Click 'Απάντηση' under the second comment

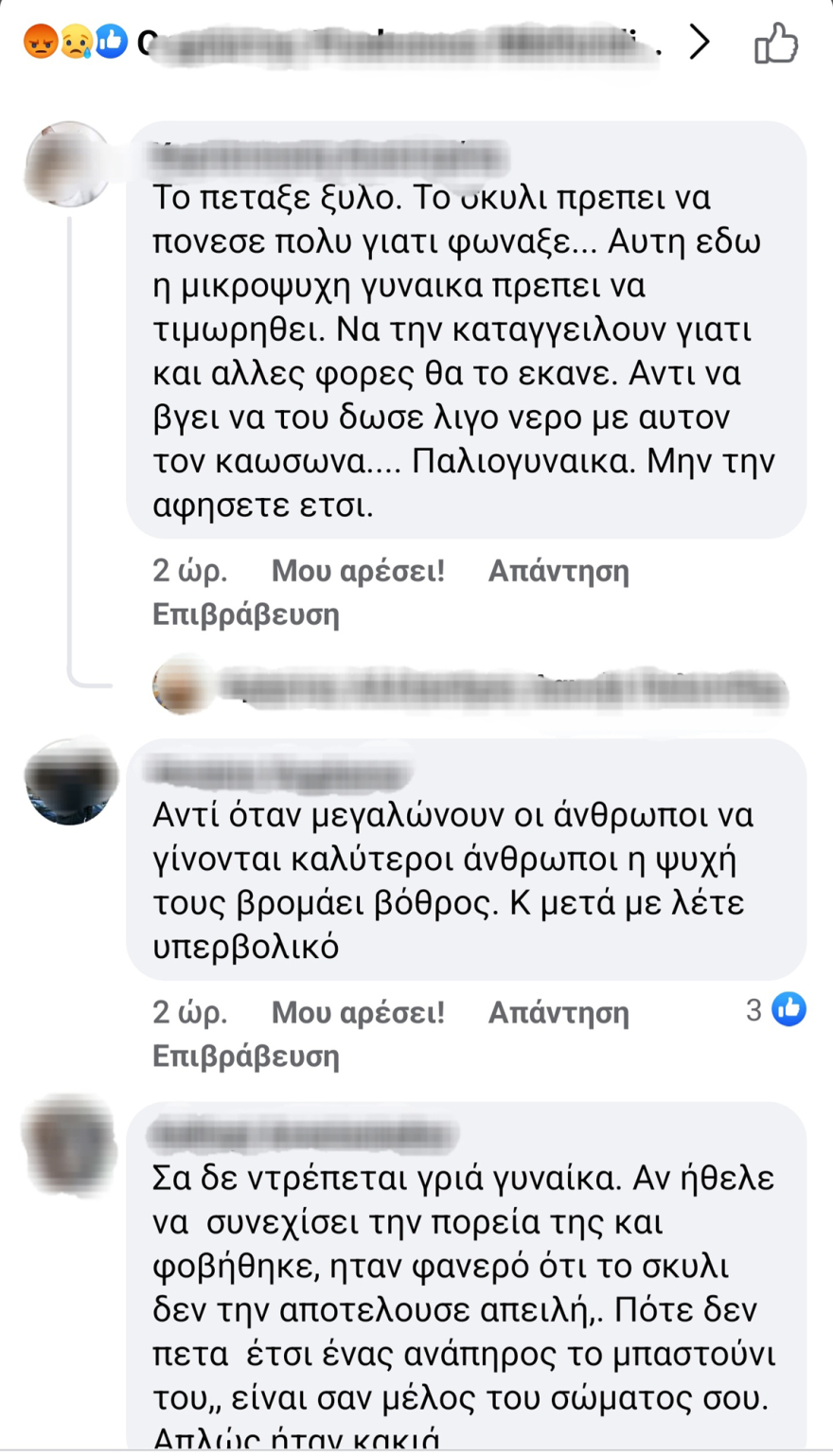coord(559,1012)
